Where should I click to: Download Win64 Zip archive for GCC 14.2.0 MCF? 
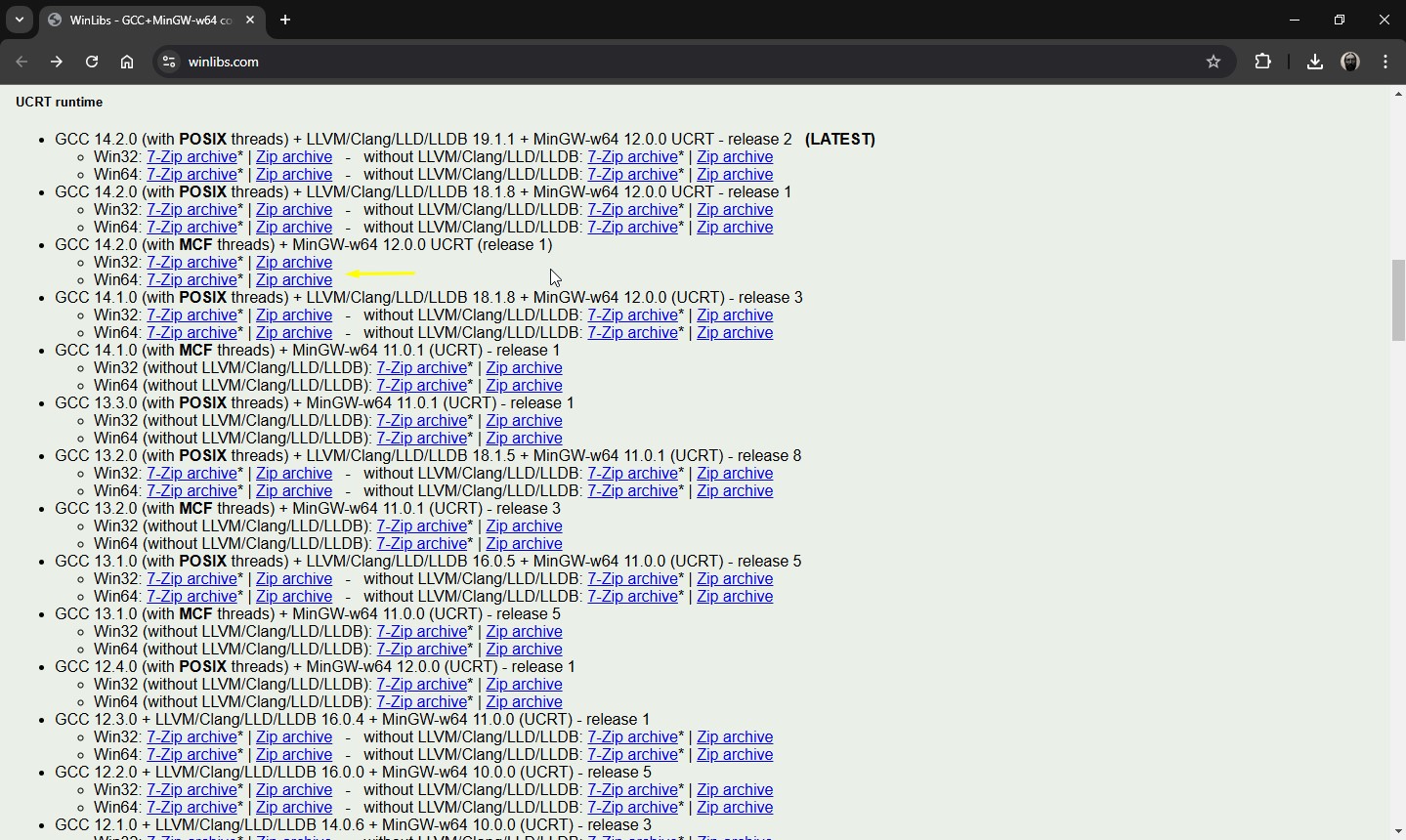pyautogui.click(x=294, y=280)
